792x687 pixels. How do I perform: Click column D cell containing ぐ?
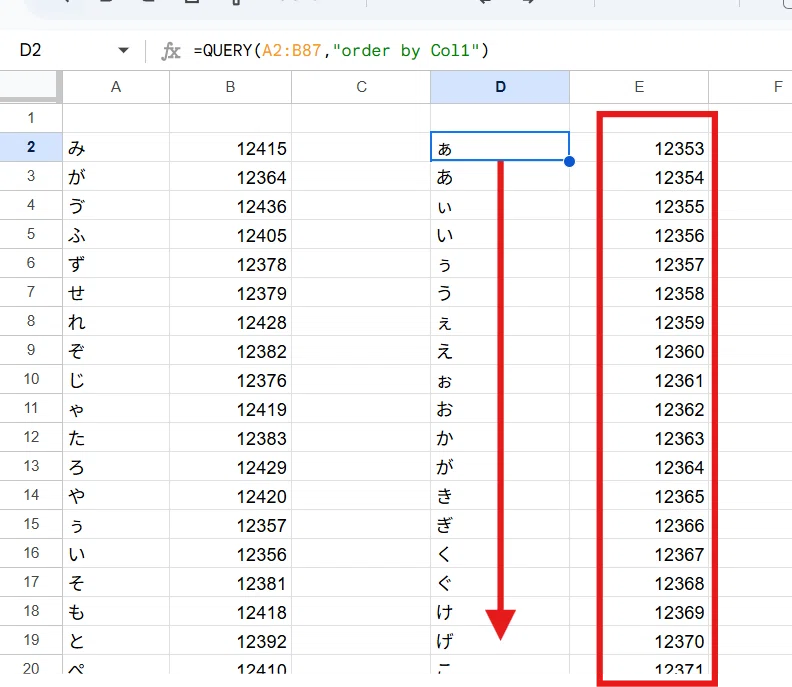500,582
